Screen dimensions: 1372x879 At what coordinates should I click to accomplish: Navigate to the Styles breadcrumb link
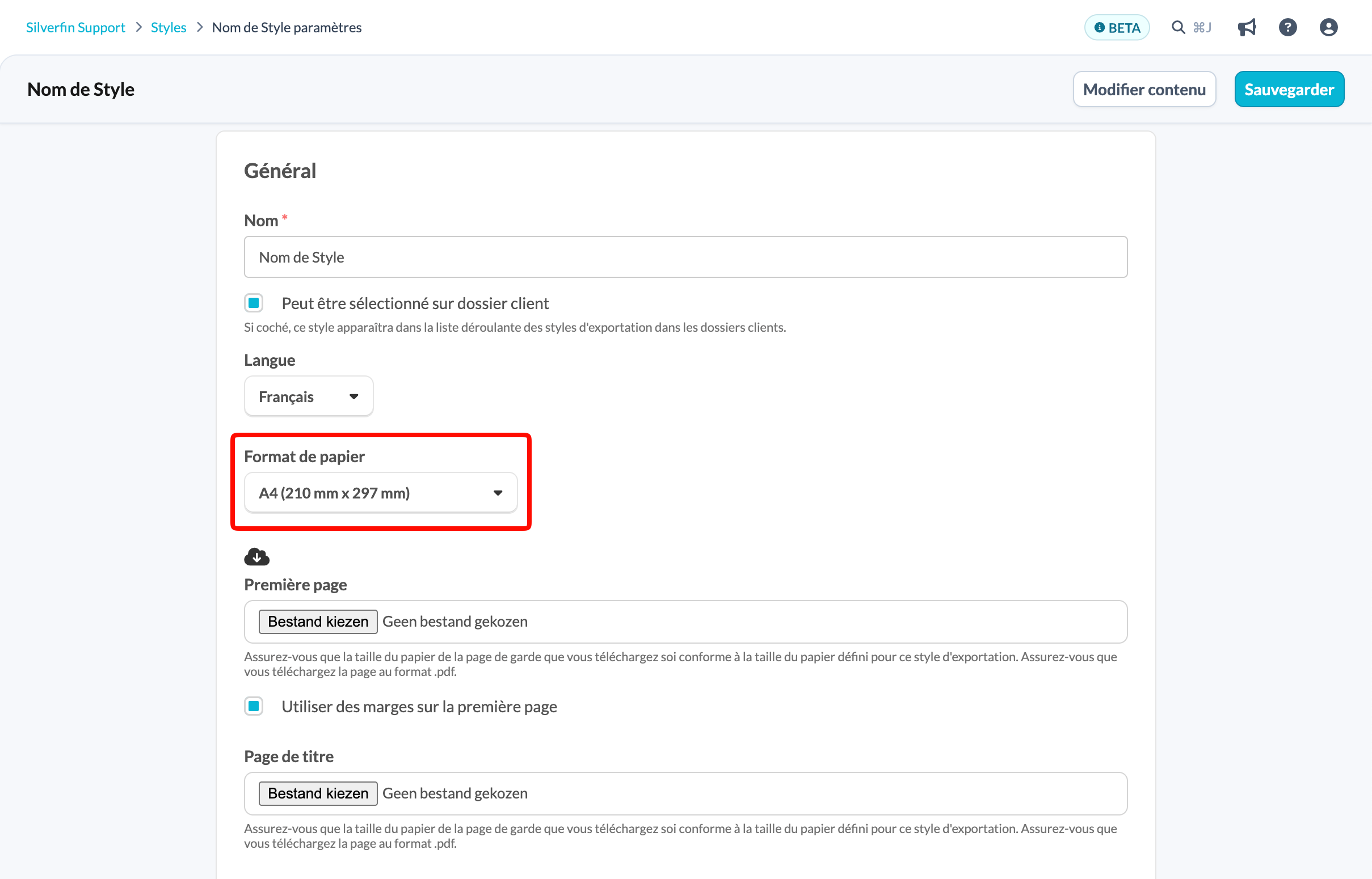(x=169, y=27)
